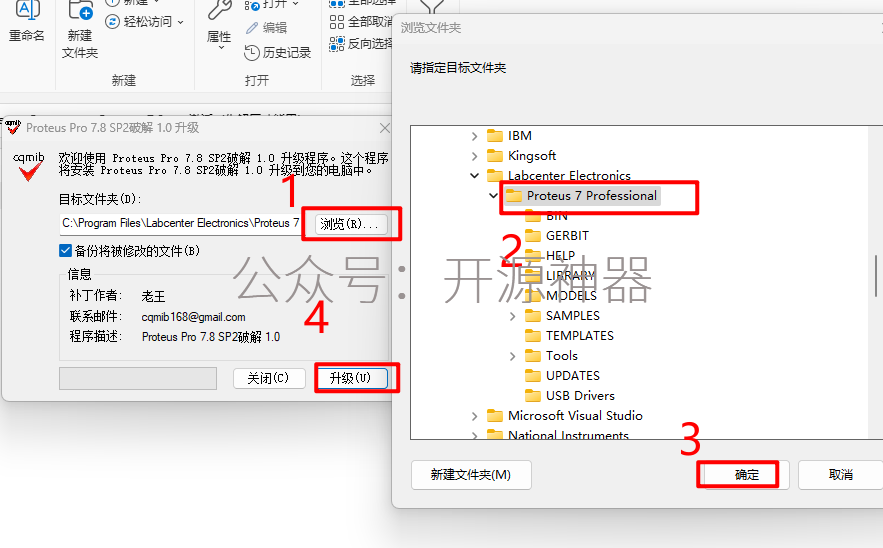Screen dimensions: 883x548
Task: Select the MODELS folder
Action: click(571, 296)
